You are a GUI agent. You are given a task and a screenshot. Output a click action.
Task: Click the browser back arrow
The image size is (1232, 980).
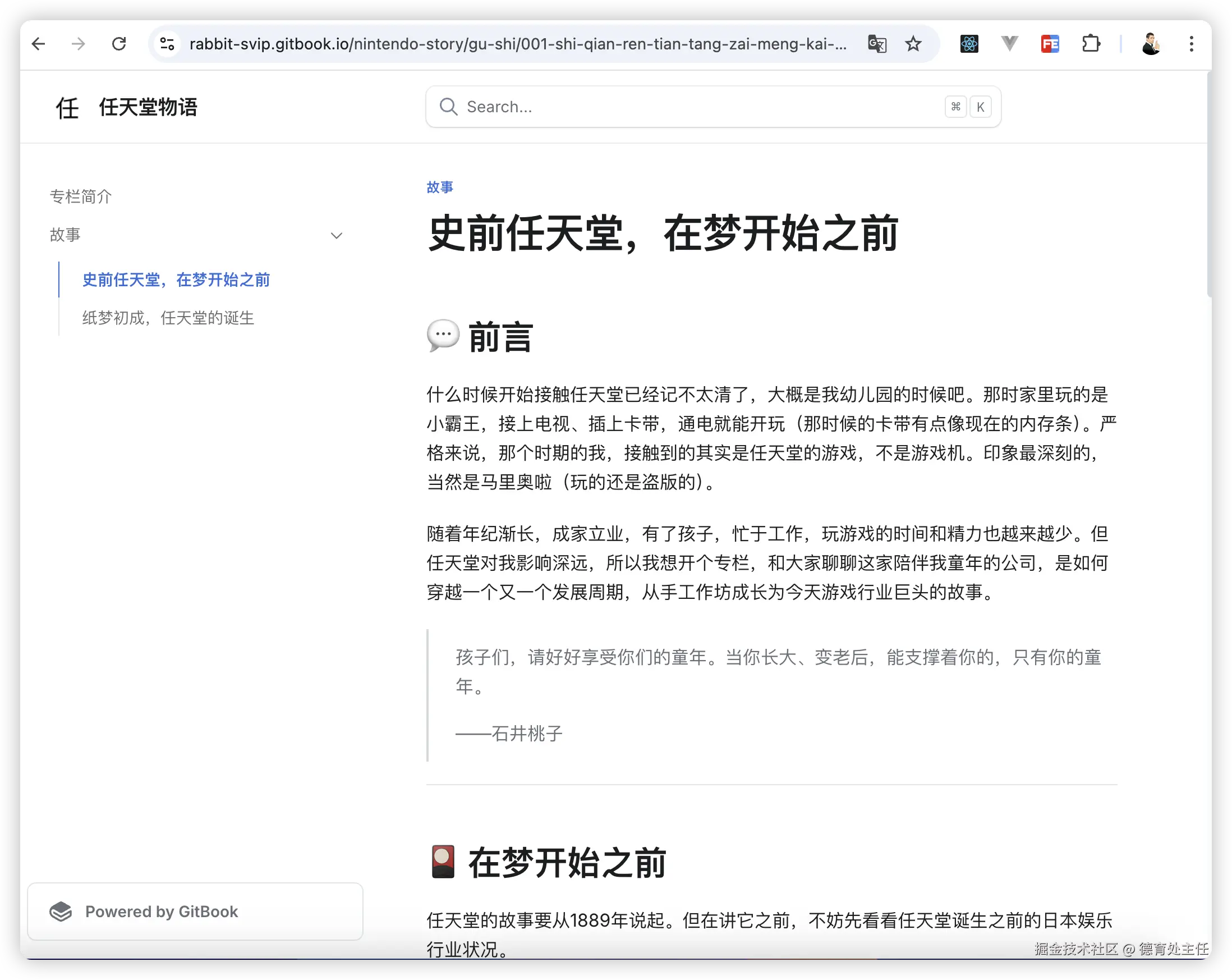[38, 44]
